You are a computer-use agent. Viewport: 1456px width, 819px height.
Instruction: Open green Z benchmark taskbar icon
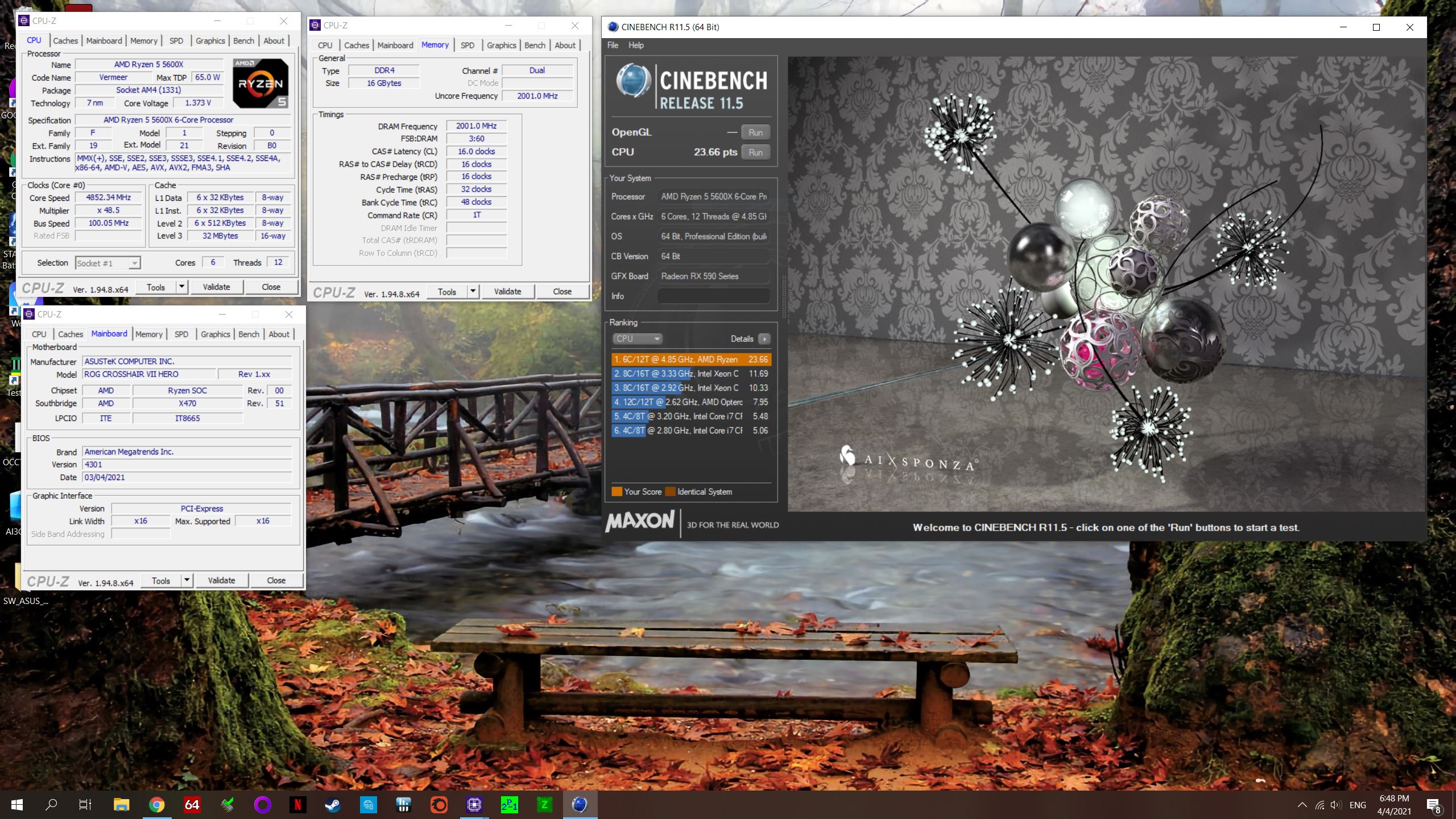click(x=544, y=805)
